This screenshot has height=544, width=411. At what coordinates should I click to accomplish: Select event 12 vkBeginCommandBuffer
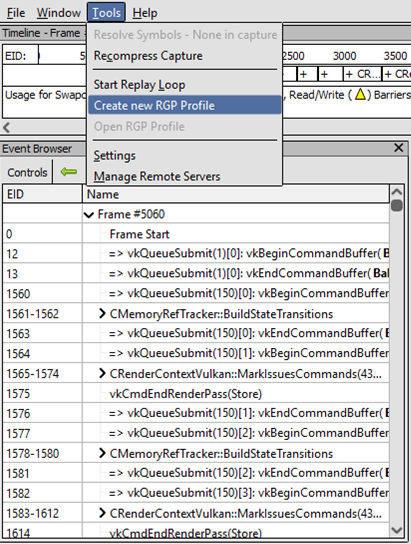(196, 254)
